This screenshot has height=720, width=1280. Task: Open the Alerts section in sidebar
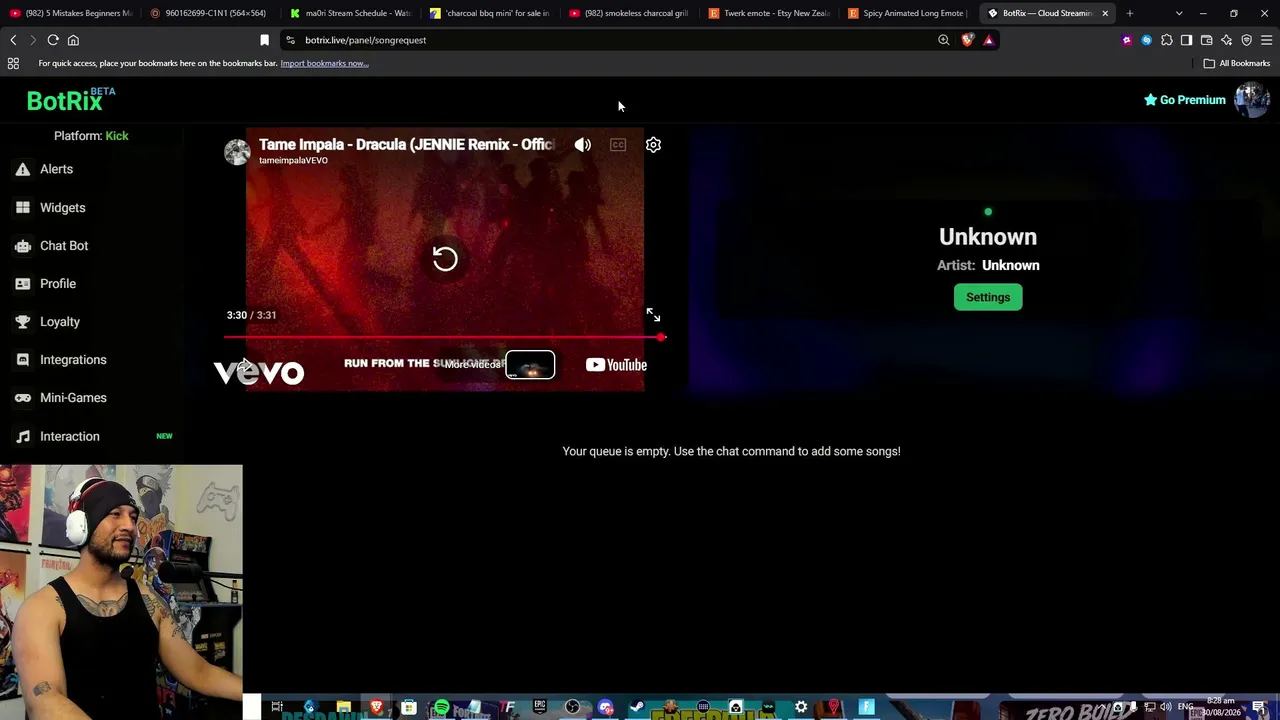pyautogui.click(x=57, y=169)
